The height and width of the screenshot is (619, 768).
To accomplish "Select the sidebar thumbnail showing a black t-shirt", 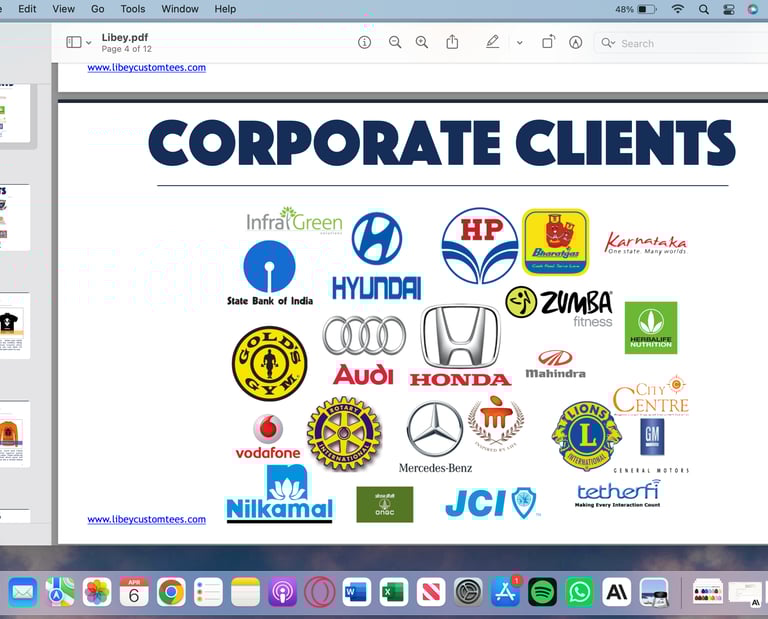I will 15,326.
